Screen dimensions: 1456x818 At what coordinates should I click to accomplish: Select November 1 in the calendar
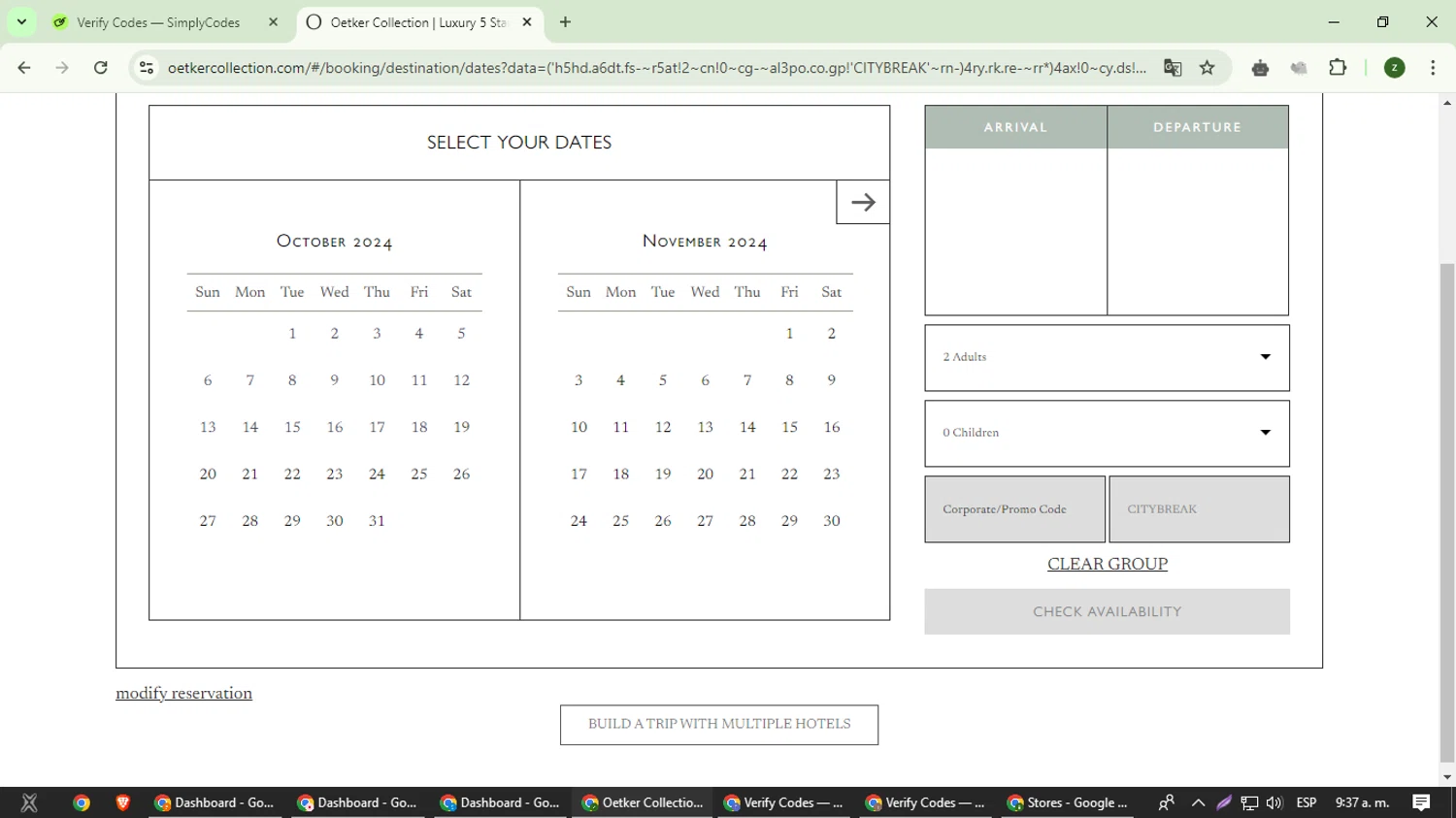pyautogui.click(x=789, y=334)
